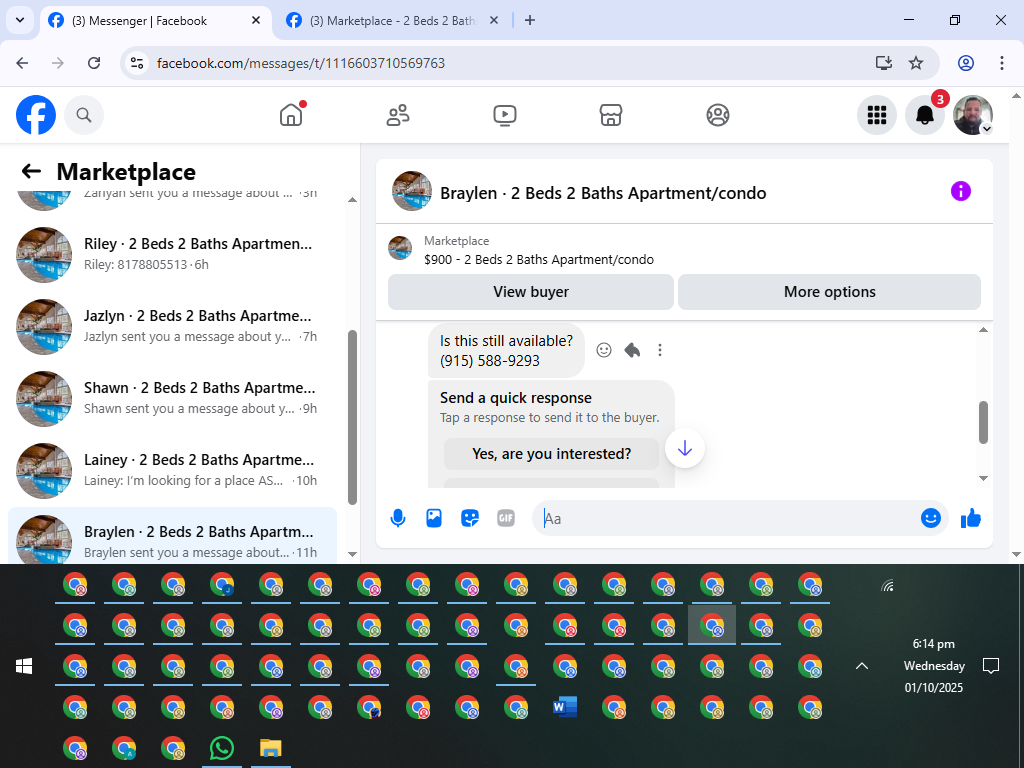Screen dimensions: 1024x768
Task: Open Shawn's conversation in the list
Action: [172, 398]
